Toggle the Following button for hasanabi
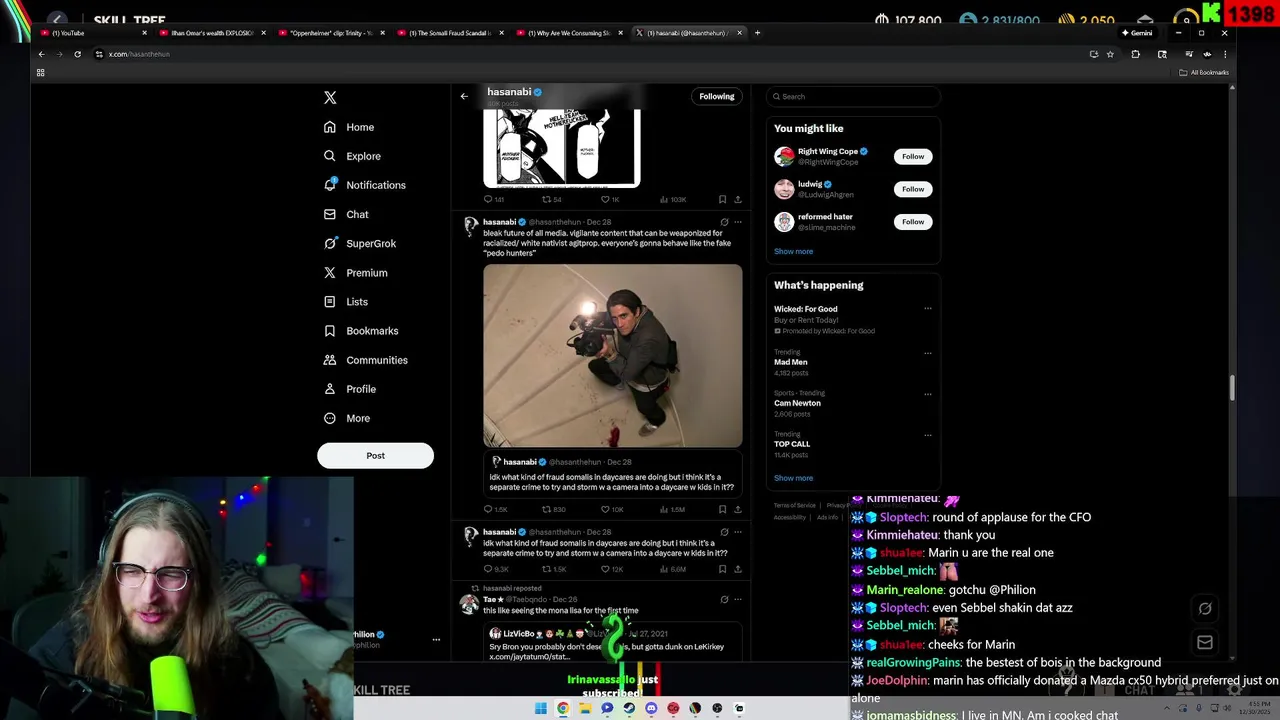 (716, 96)
